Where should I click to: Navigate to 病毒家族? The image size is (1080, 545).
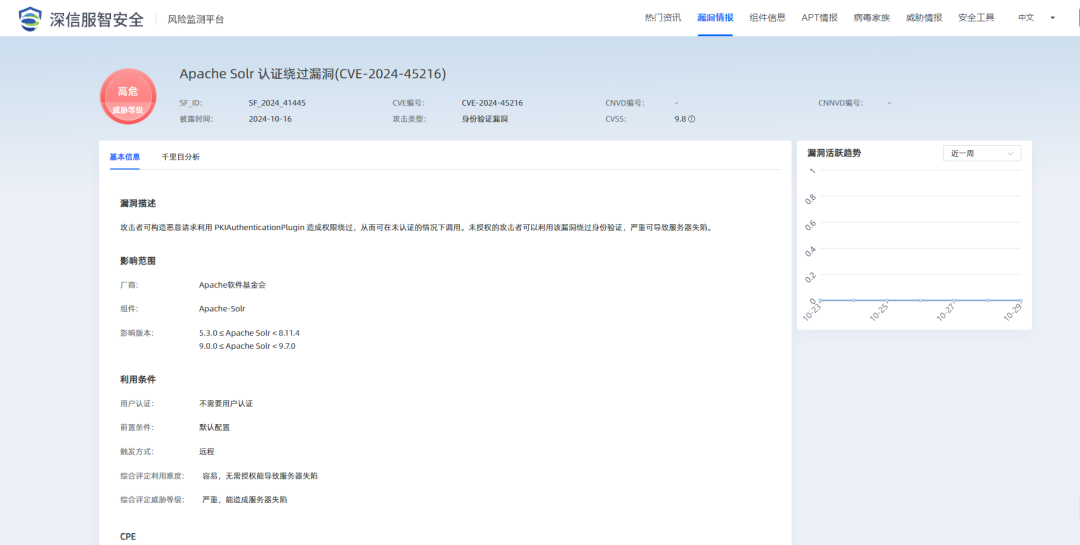click(x=872, y=18)
